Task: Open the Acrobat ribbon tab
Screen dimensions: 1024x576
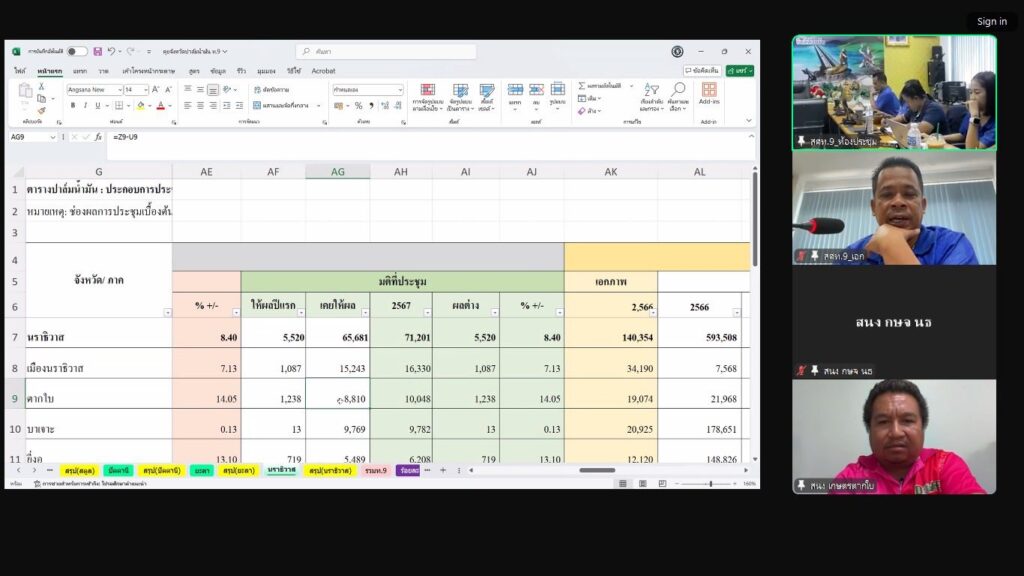Action: coord(323,71)
